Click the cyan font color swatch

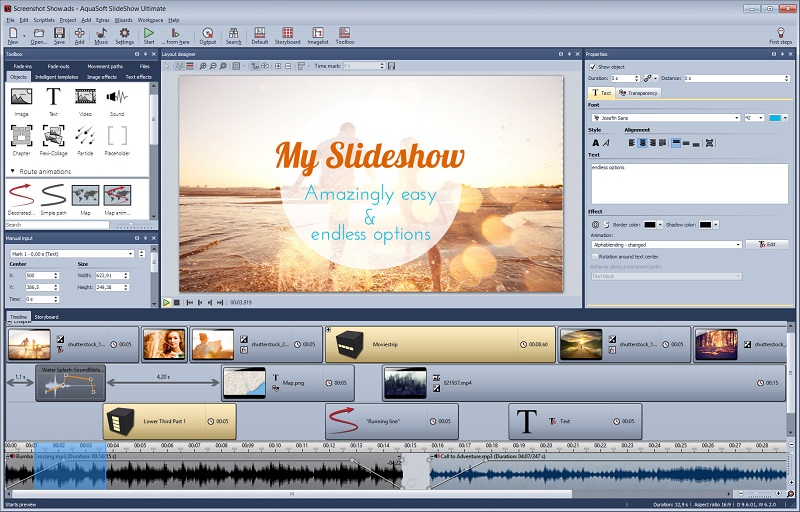(x=775, y=118)
